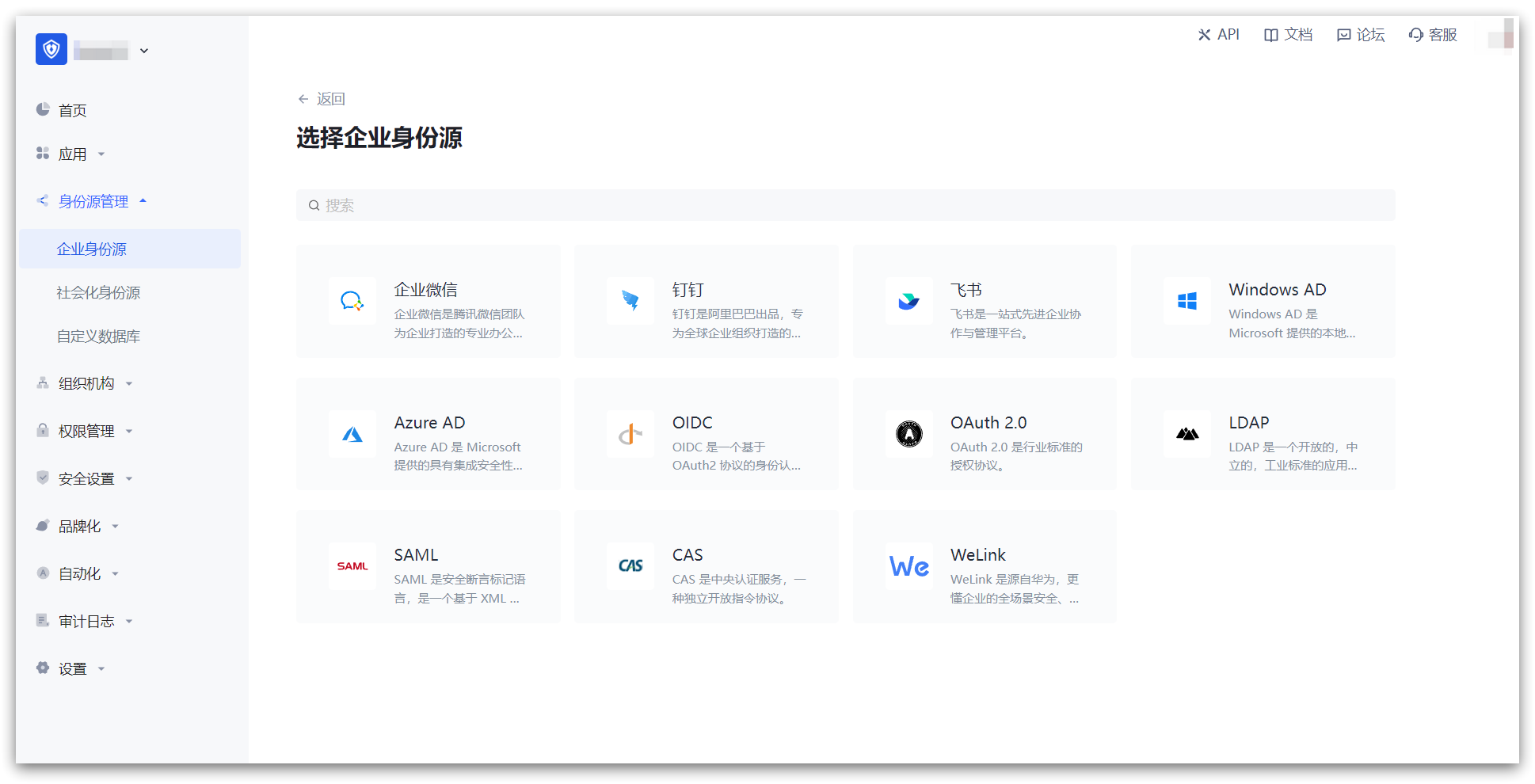The height and width of the screenshot is (784, 1535).
Task: Click the red SAML logo icon
Action: [352, 566]
